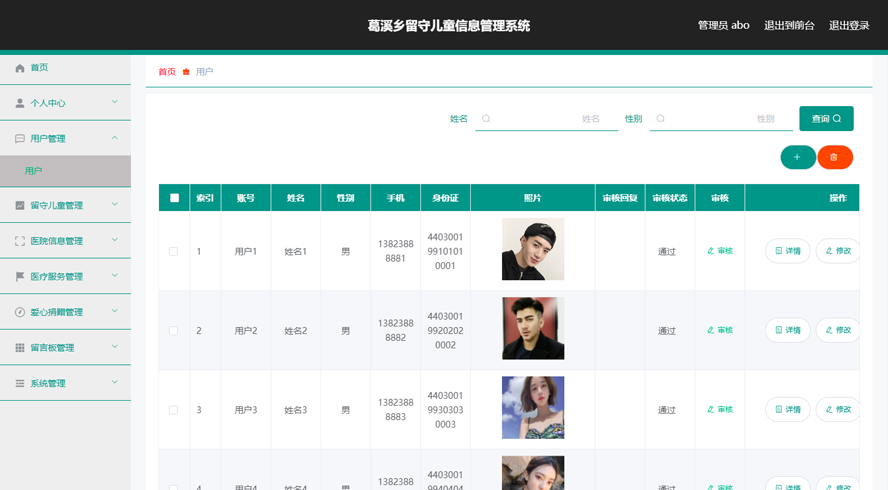Click the compass icon next to 爱心捐赠管理

click(x=20, y=312)
